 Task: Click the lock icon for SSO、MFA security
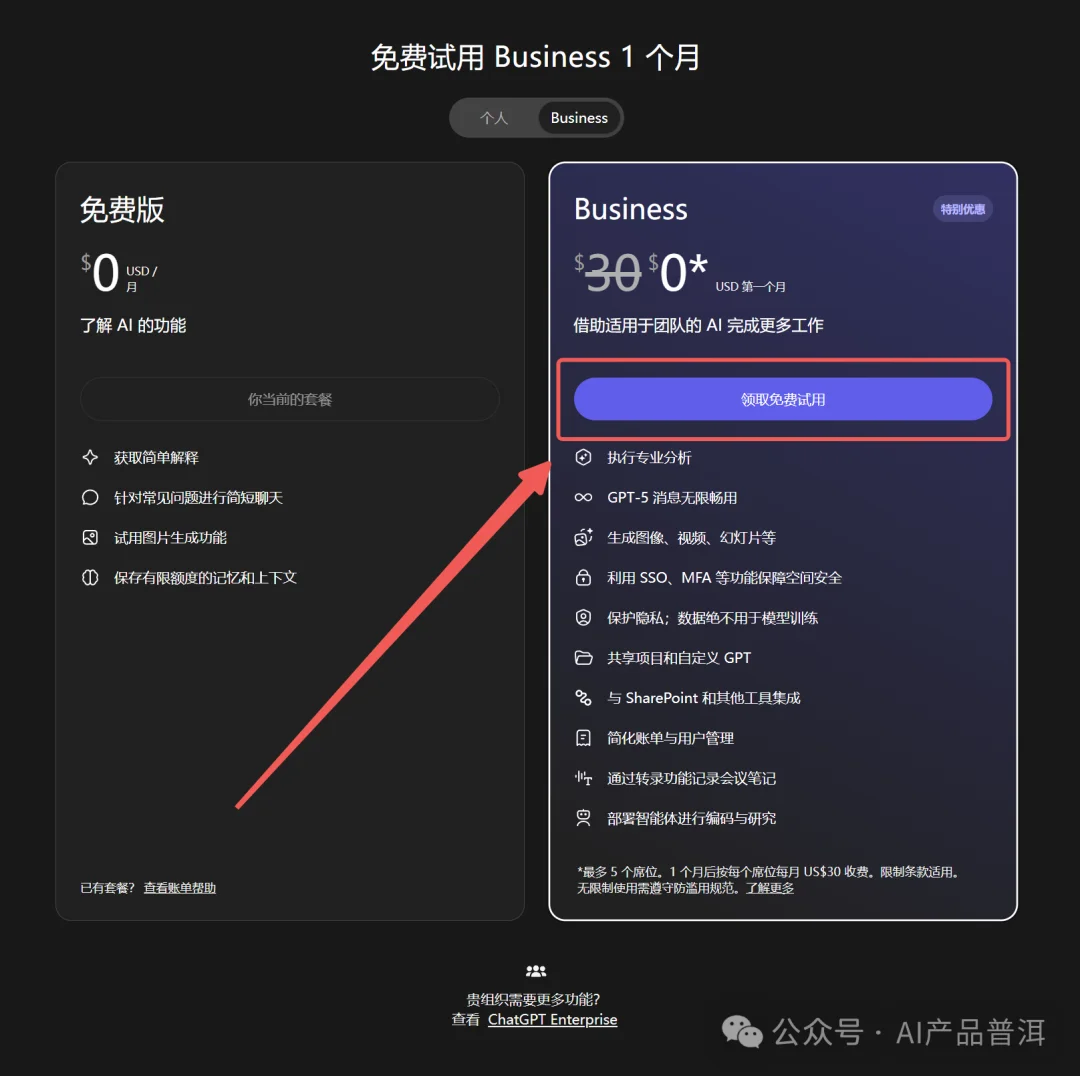tap(583, 577)
